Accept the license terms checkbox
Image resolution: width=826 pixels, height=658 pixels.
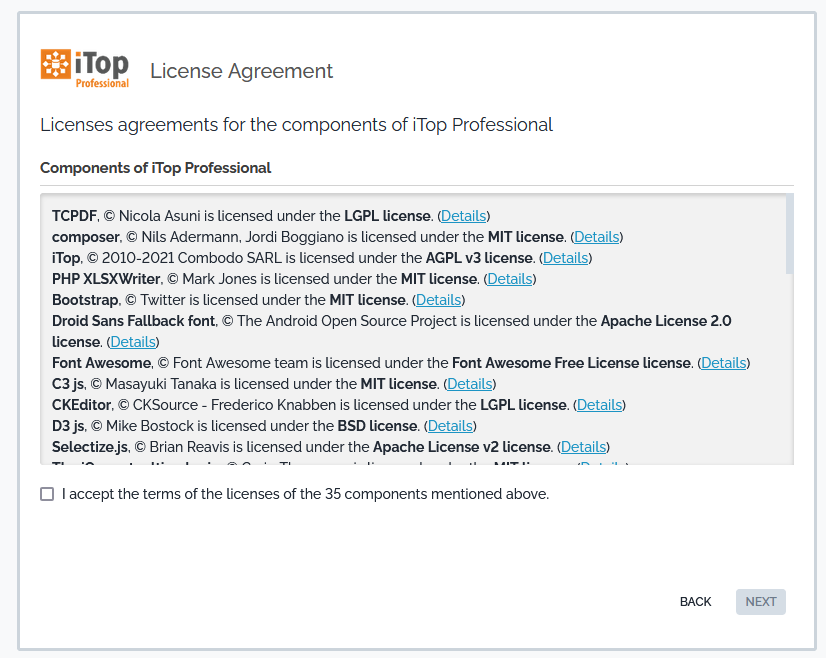(47, 494)
